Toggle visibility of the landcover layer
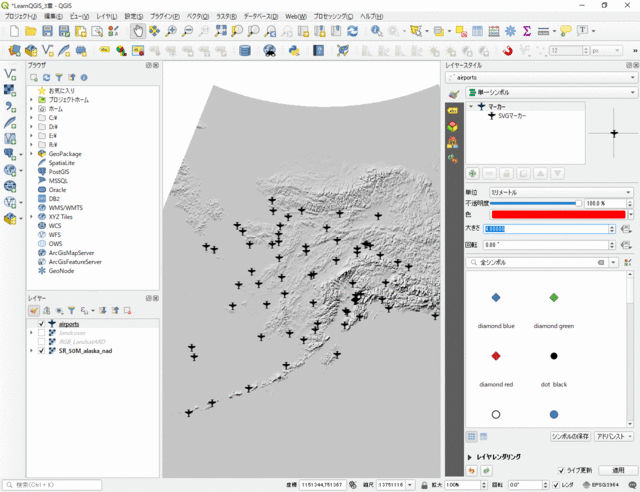 [x=41, y=333]
